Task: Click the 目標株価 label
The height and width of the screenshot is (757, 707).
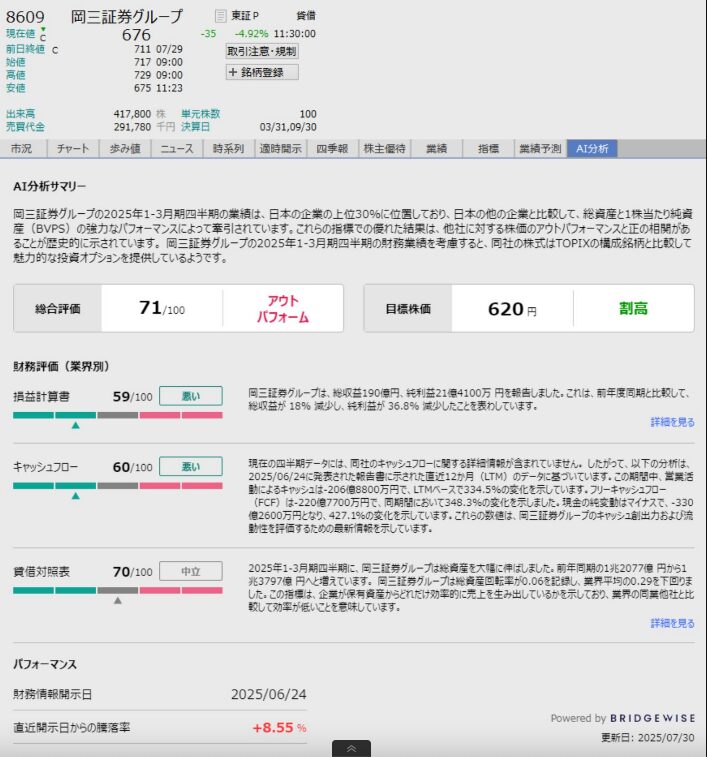Action: [x=408, y=309]
